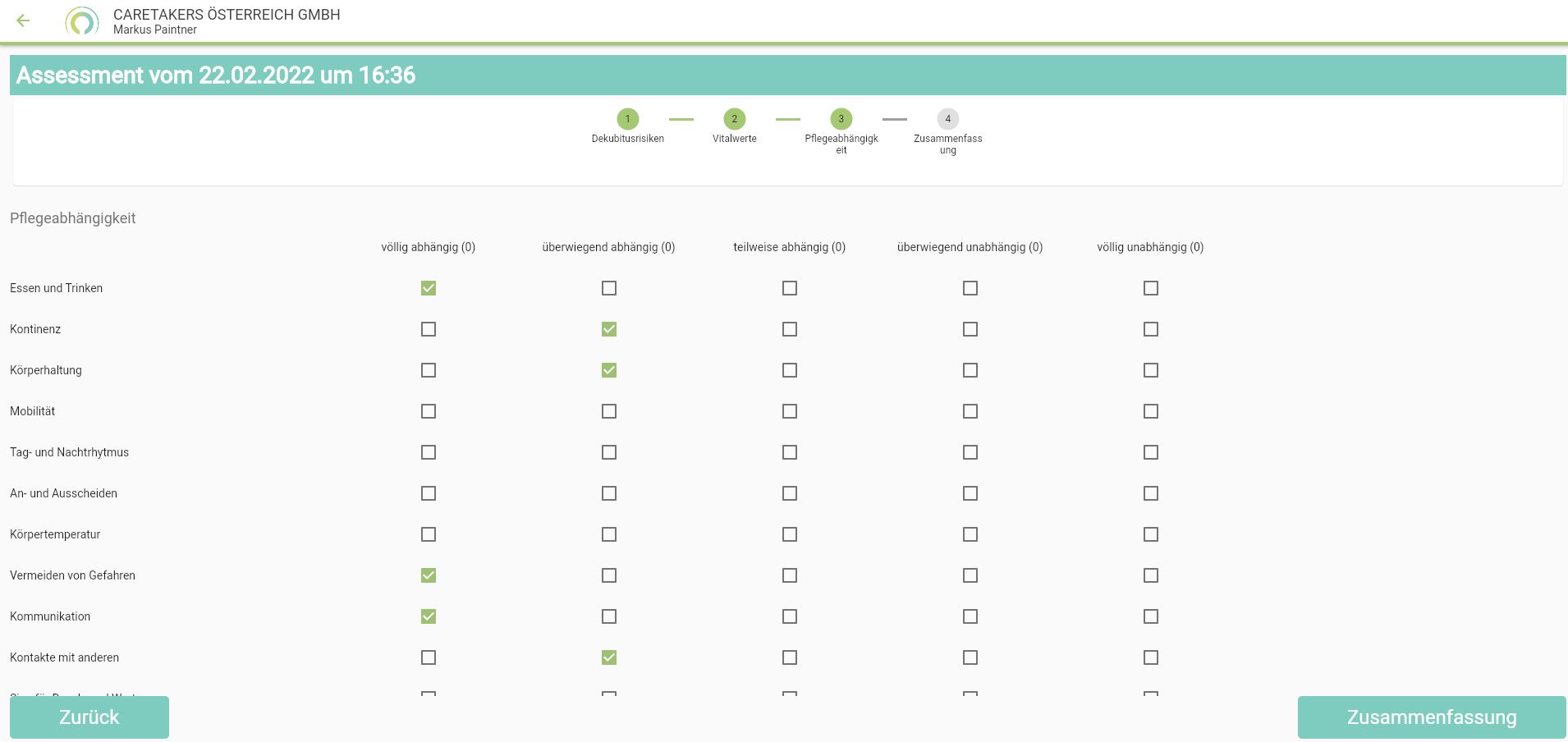Check überwiegend abhängig for Mobilität
Screen dimensions: 1568x742
(x=609, y=411)
